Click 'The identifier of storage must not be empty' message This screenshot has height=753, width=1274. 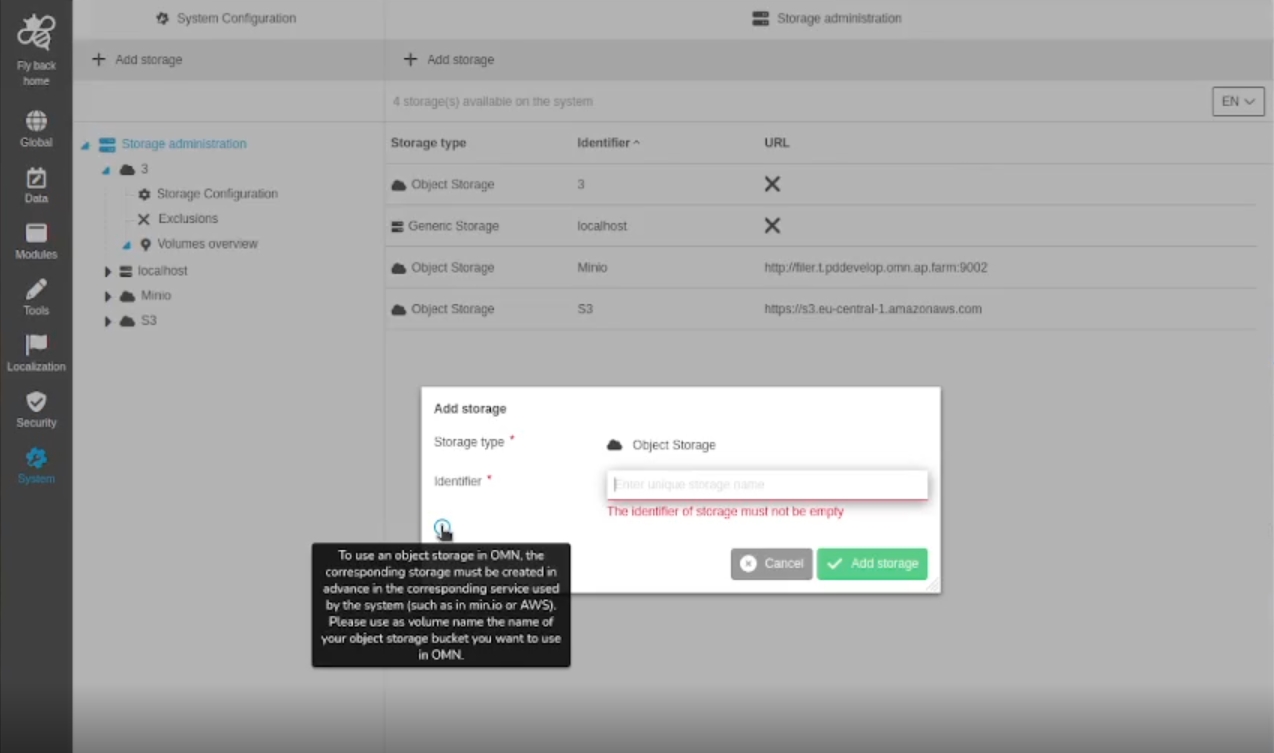pos(725,511)
